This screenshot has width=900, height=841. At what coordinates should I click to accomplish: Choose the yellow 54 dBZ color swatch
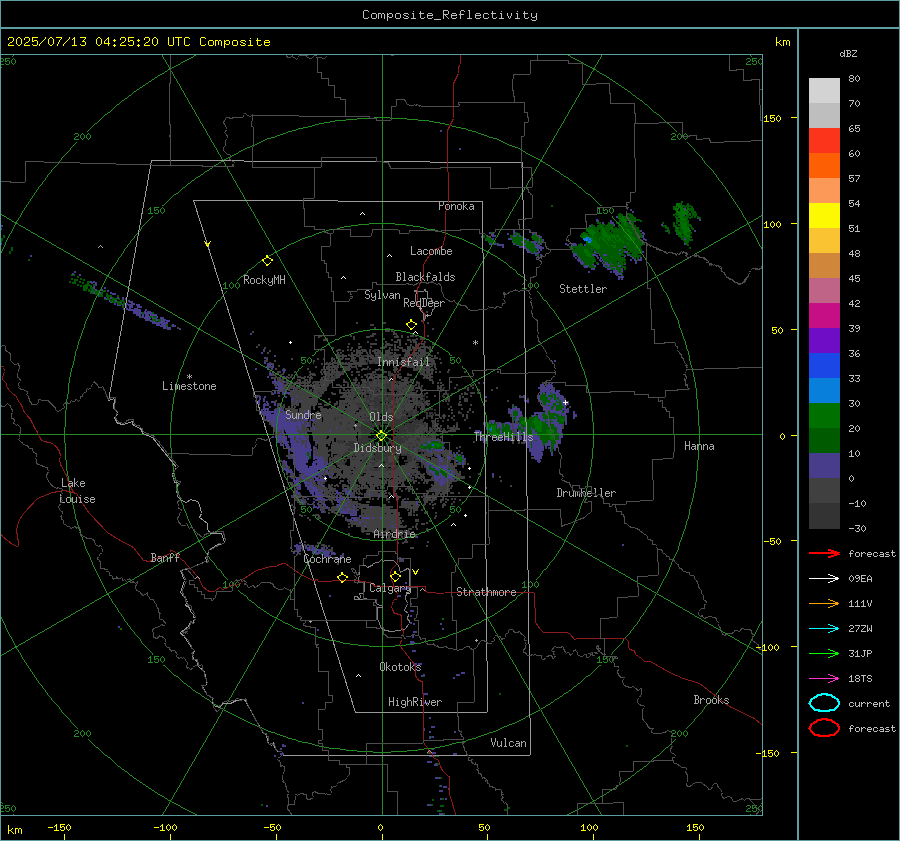pyautogui.click(x=824, y=215)
